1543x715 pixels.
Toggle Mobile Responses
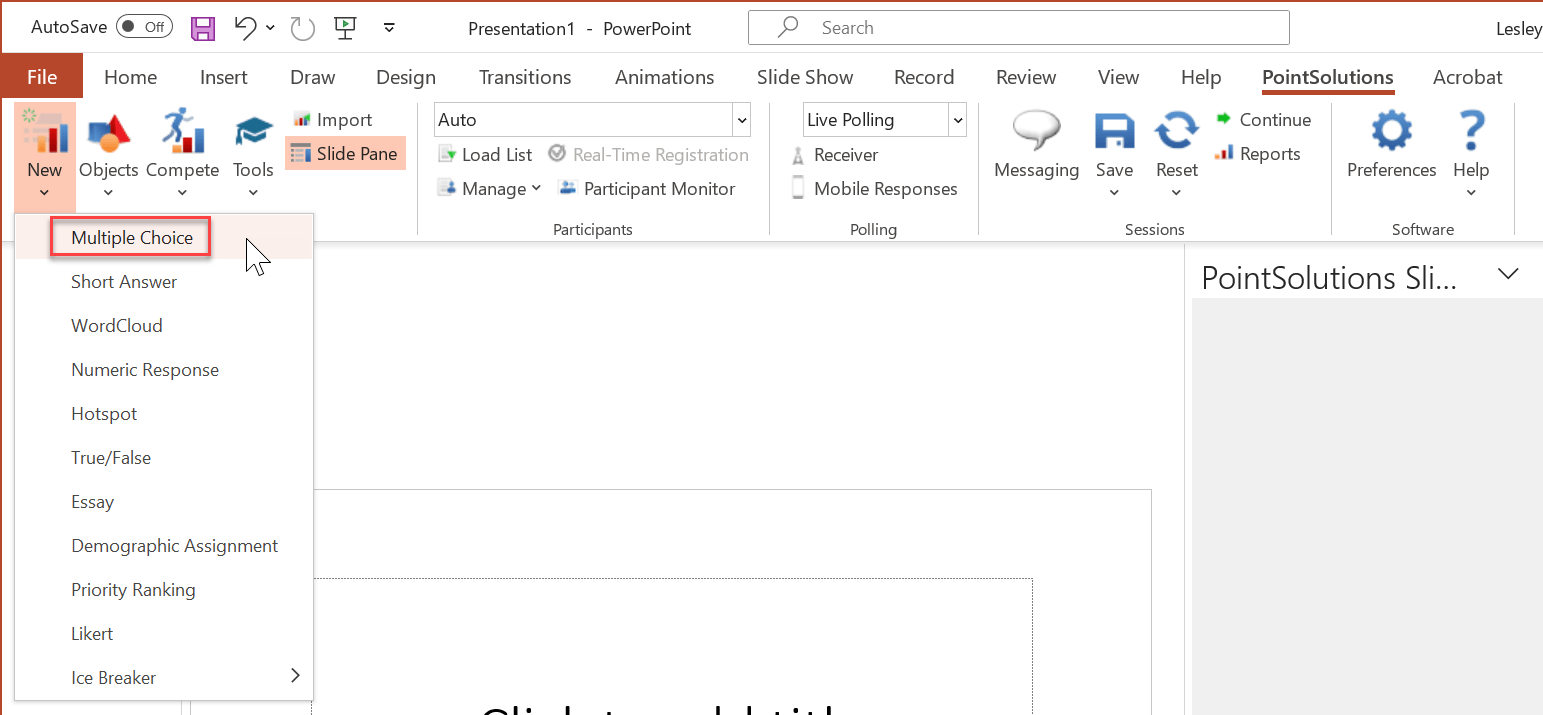pyautogui.click(x=875, y=188)
